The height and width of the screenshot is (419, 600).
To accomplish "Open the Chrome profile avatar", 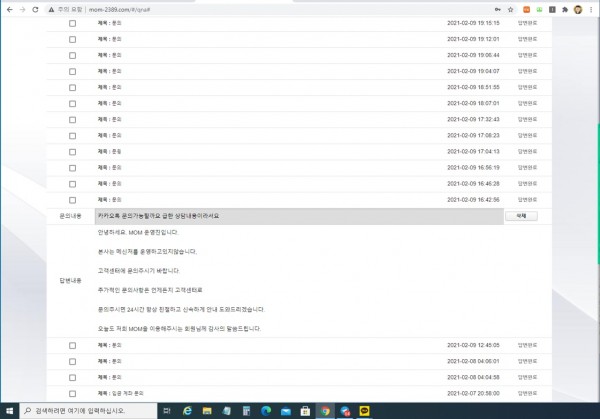I will (578, 10).
